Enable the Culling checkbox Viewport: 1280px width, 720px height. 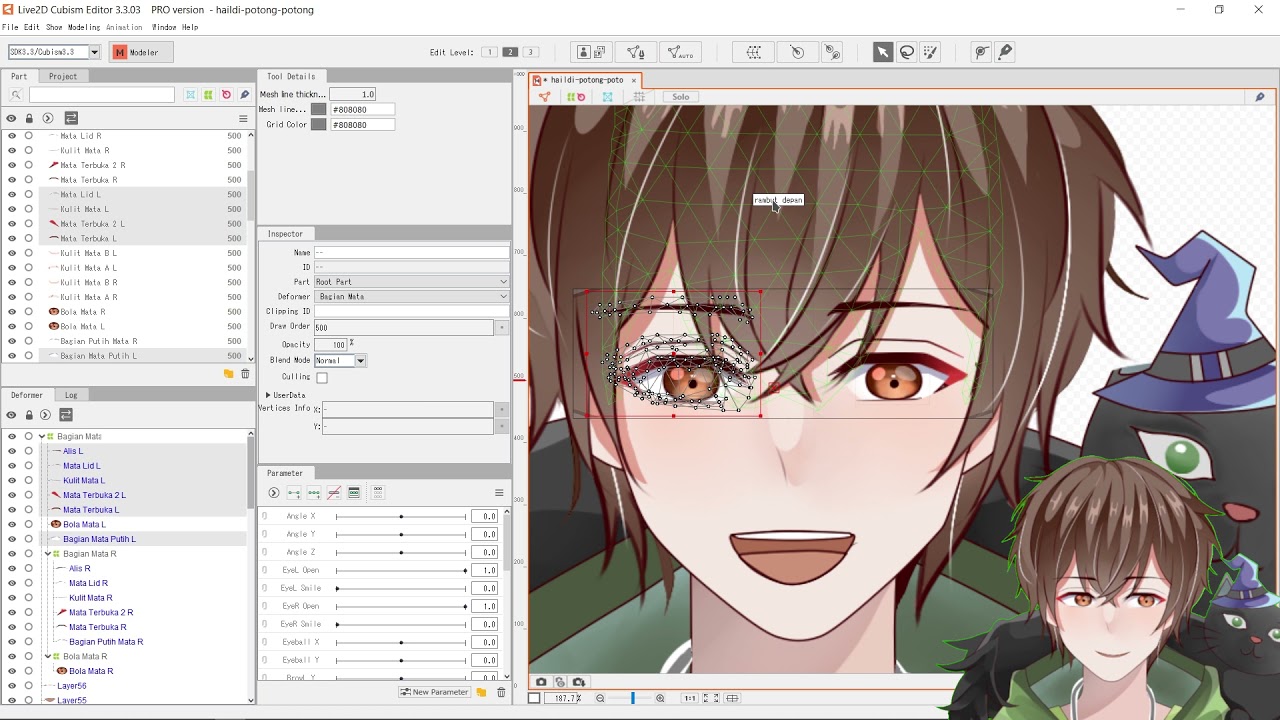pos(322,377)
